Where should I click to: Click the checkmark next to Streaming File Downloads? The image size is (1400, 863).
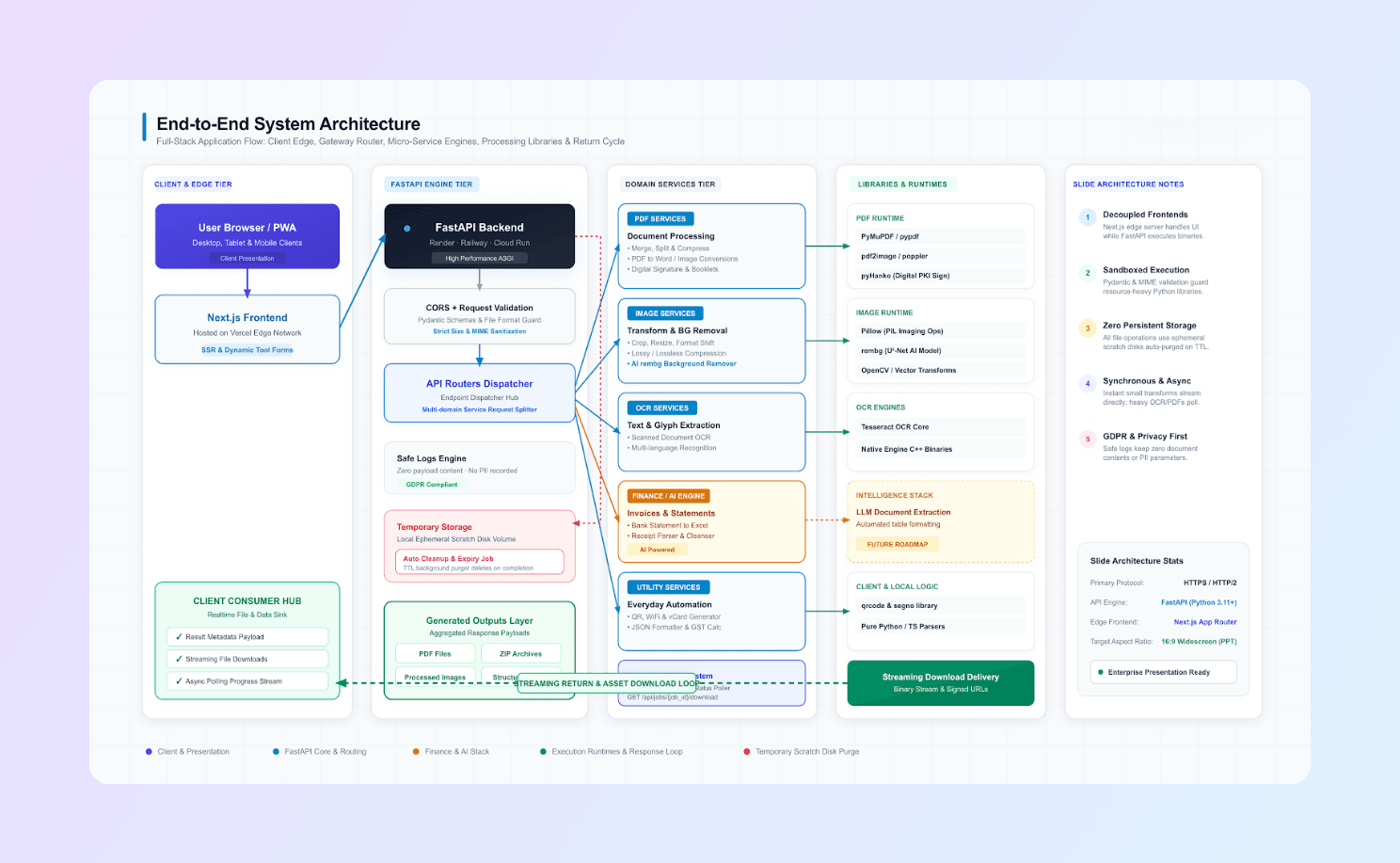point(179,659)
